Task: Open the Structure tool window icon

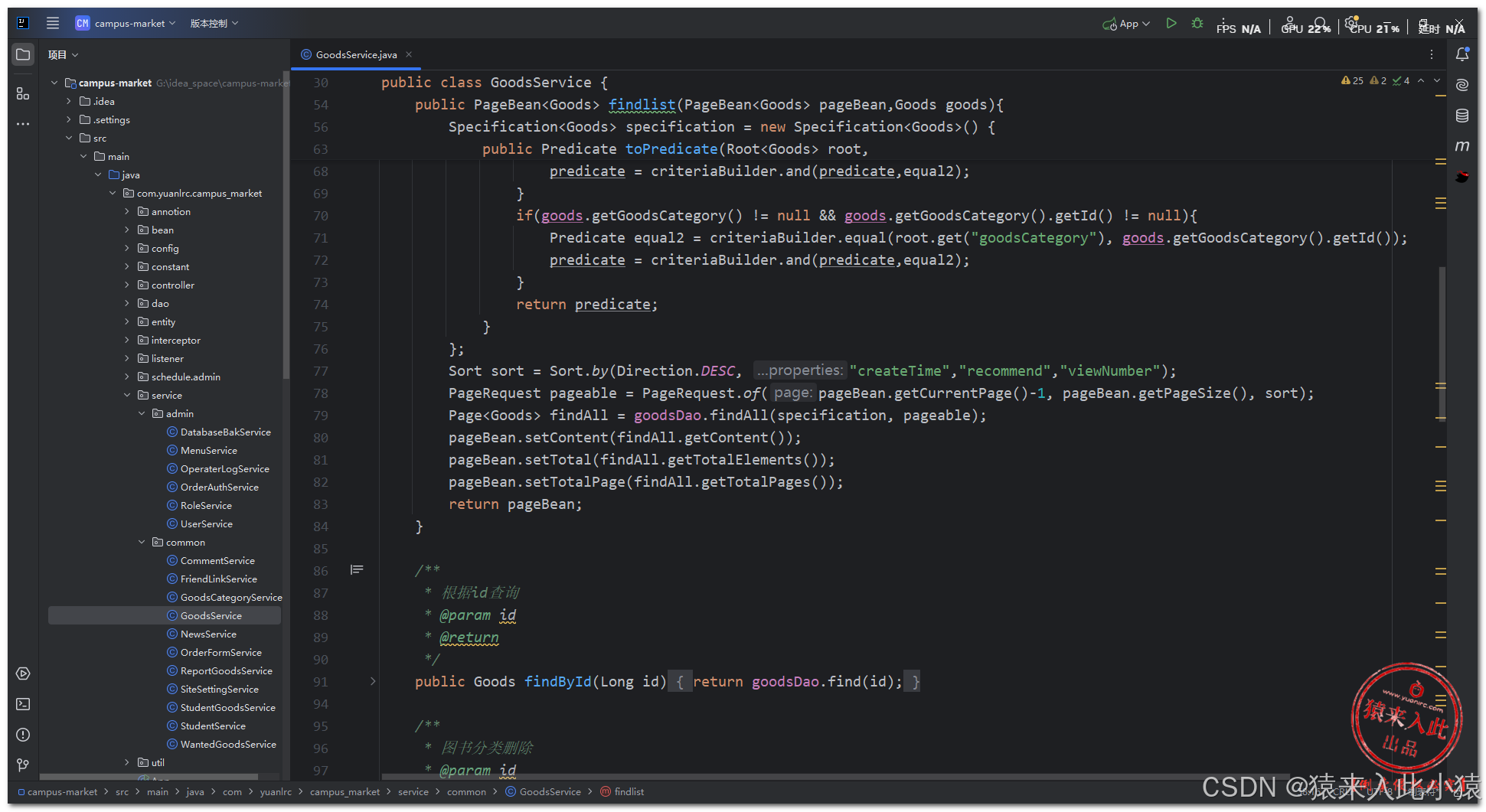Action: [23, 93]
